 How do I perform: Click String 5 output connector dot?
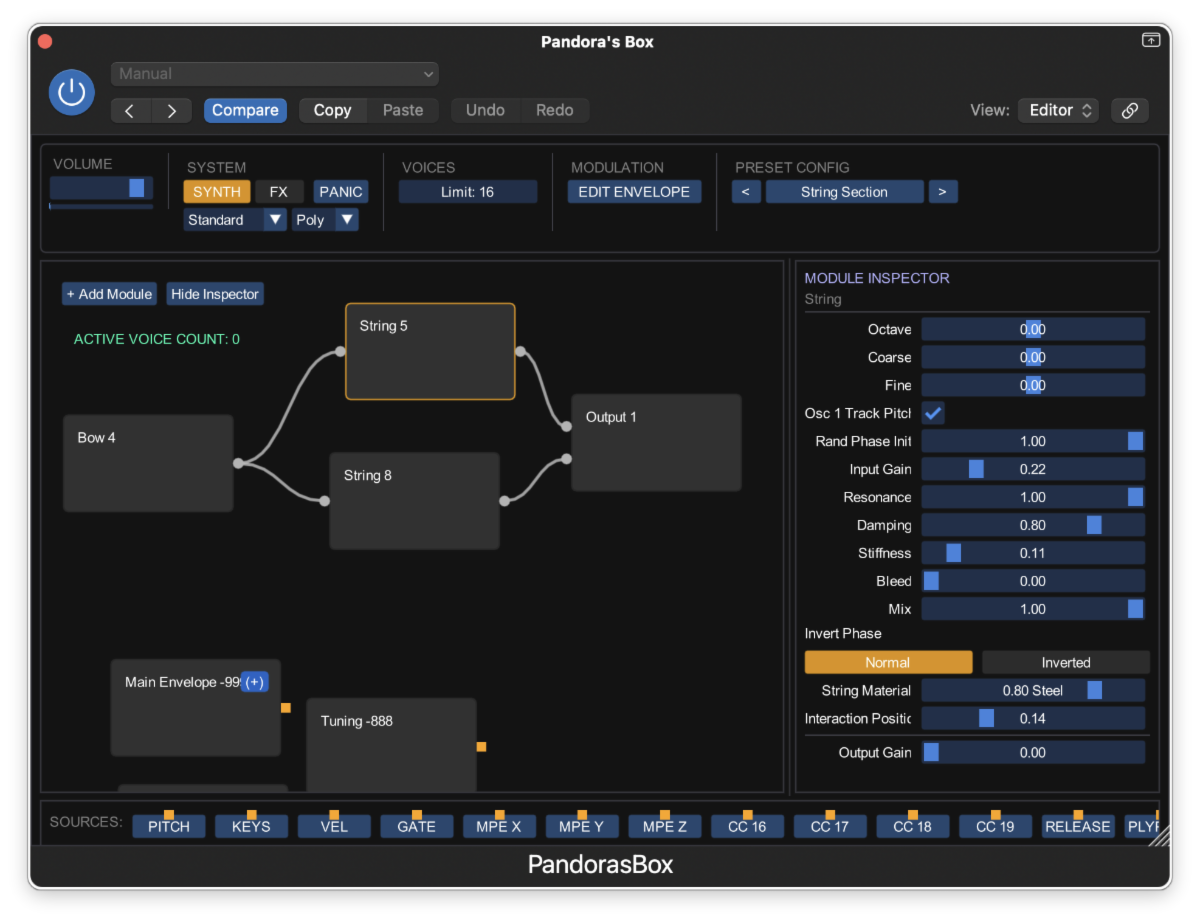coord(520,351)
